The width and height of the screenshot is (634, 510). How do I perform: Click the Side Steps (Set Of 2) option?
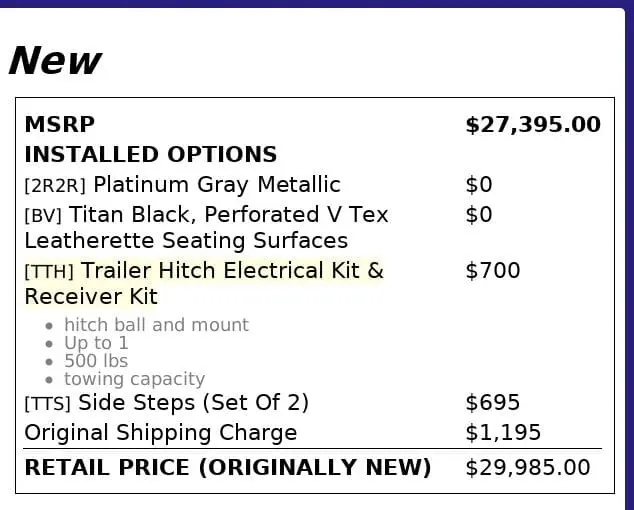pos(193,403)
